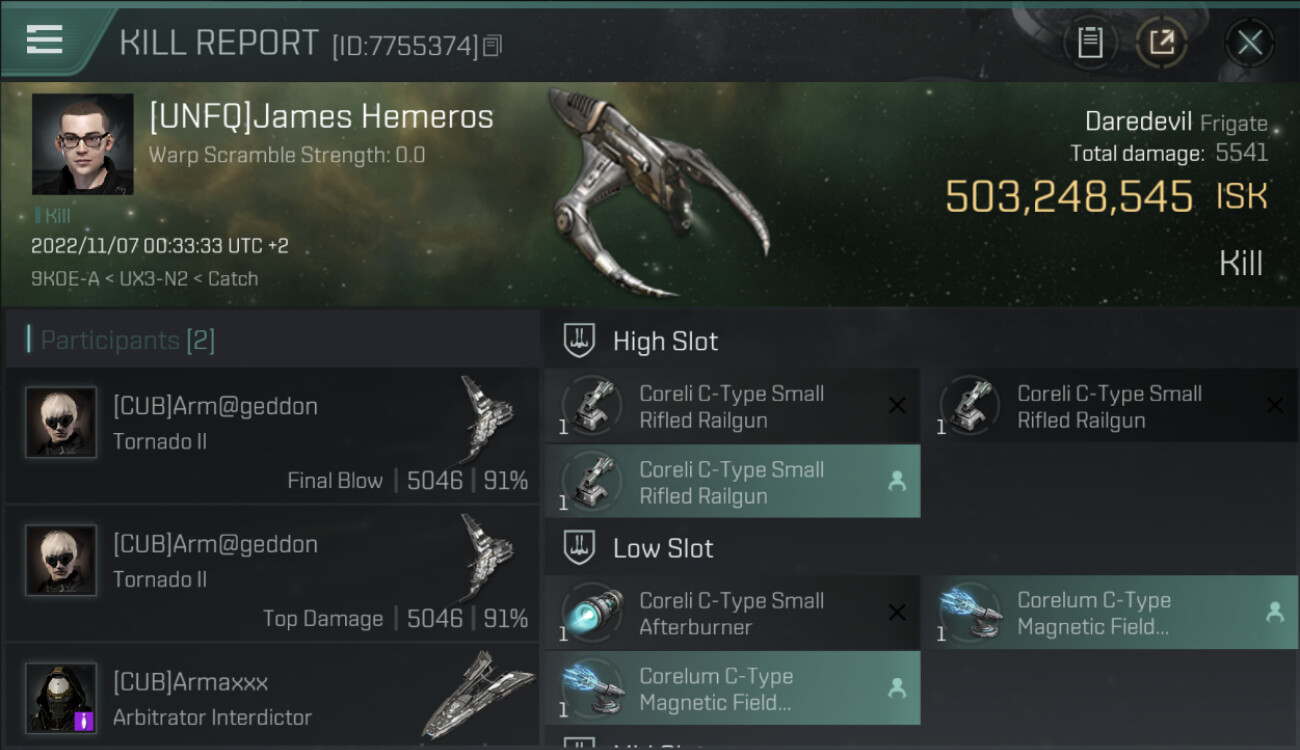
Task: Select Arm@geddon Final Blow entry
Action: click(272, 435)
